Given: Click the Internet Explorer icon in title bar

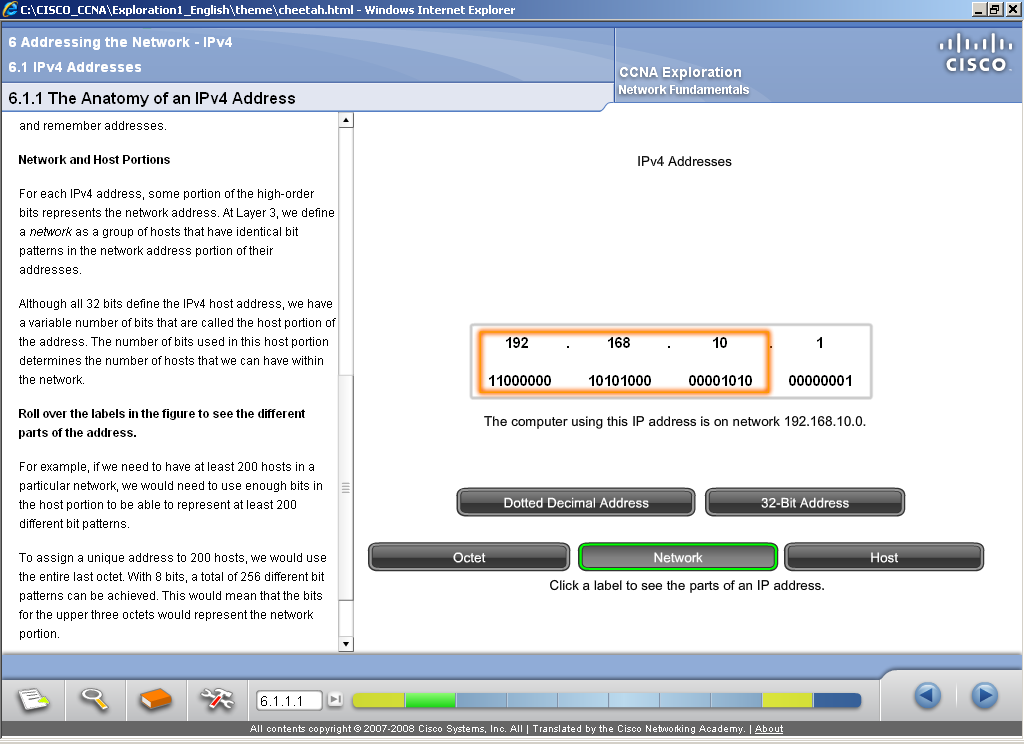Looking at the screenshot, I should click(x=9, y=9).
